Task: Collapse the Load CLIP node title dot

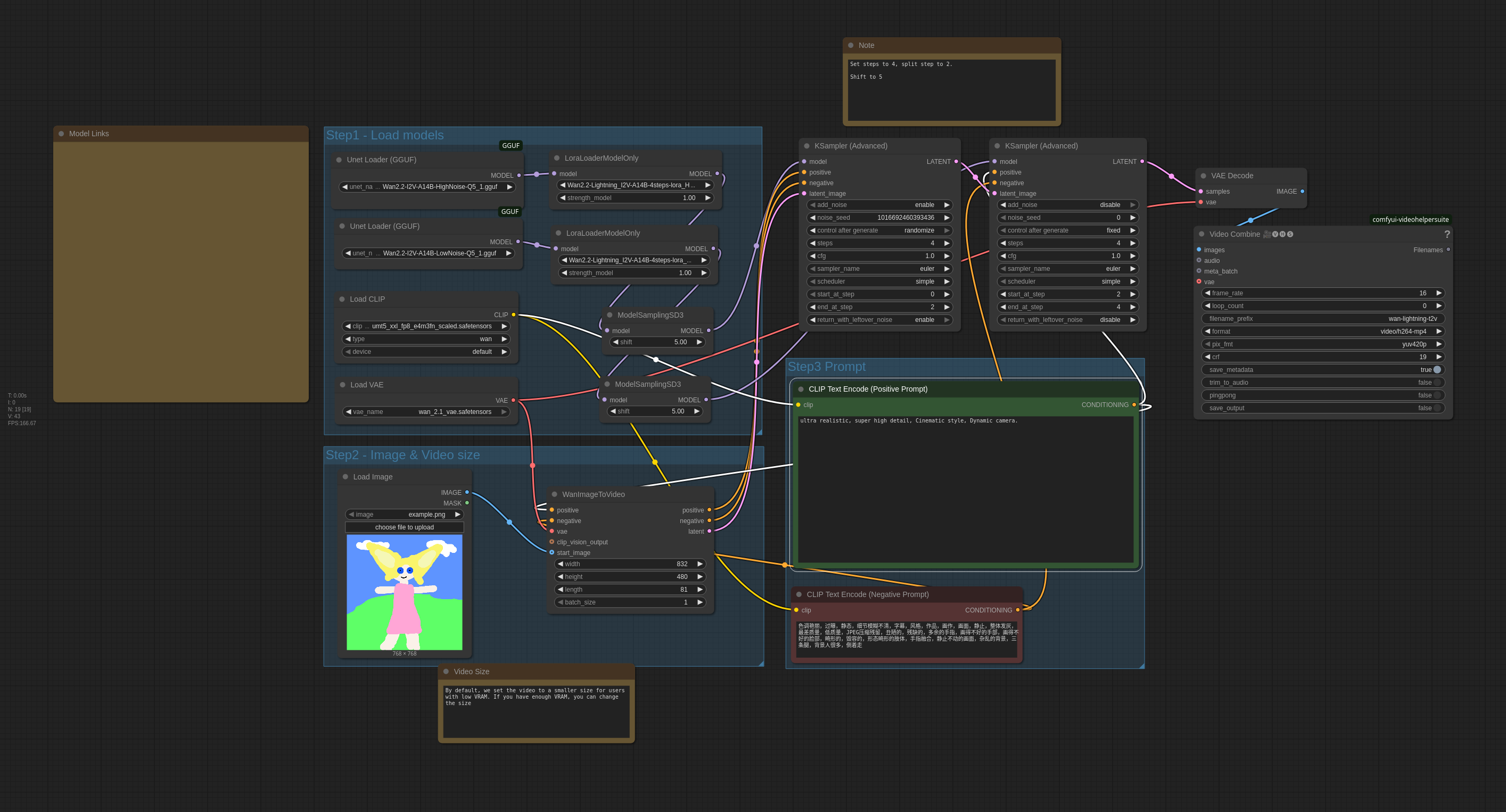Action: coord(342,299)
